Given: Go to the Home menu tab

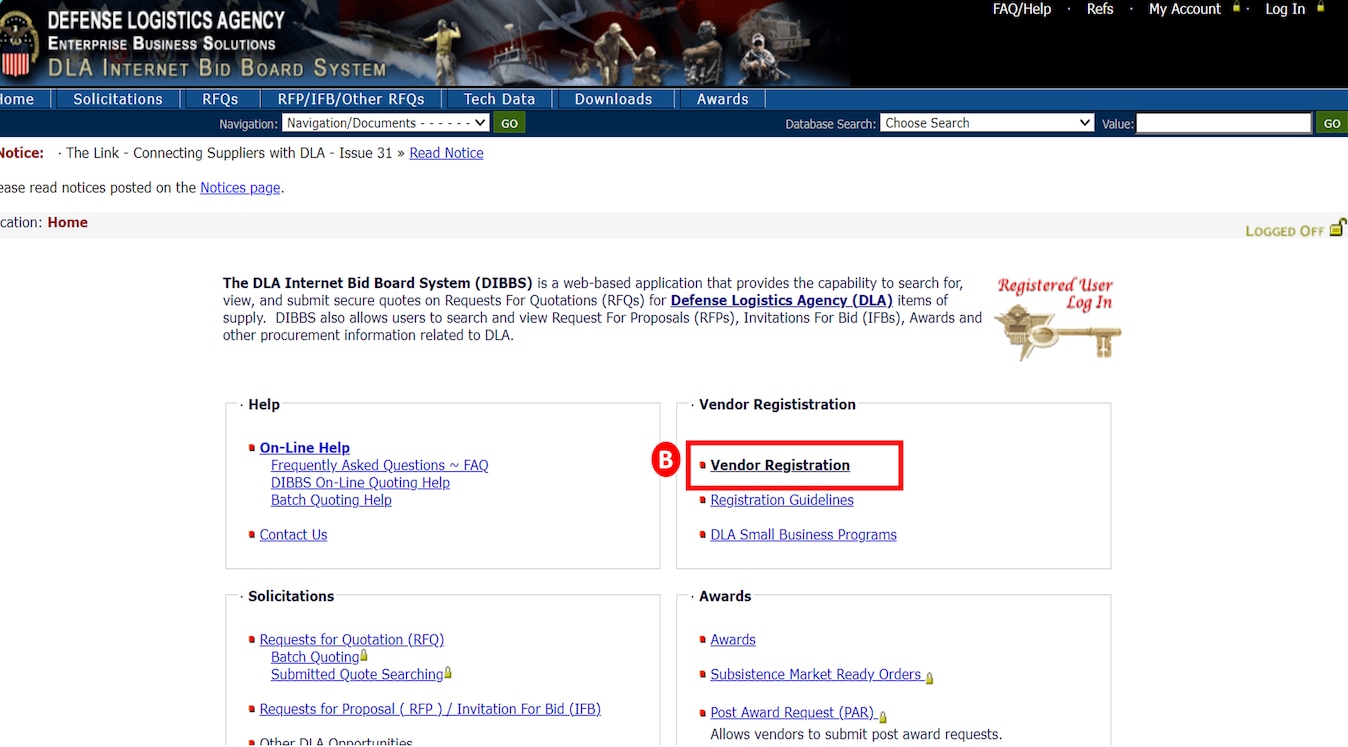Looking at the screenshot, I should pos(17,99).
